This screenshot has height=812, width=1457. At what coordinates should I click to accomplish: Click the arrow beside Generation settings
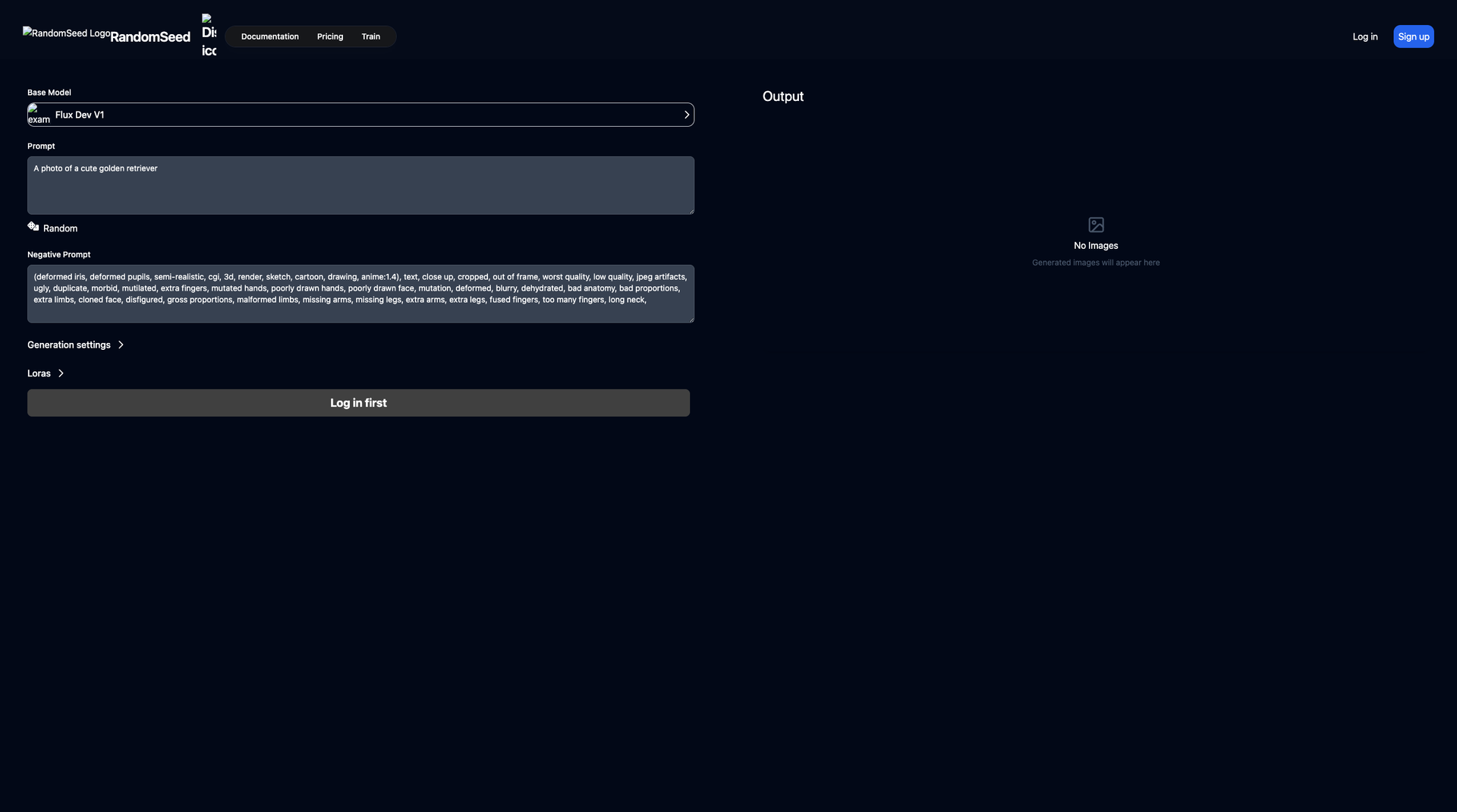[x=121, y=345]
